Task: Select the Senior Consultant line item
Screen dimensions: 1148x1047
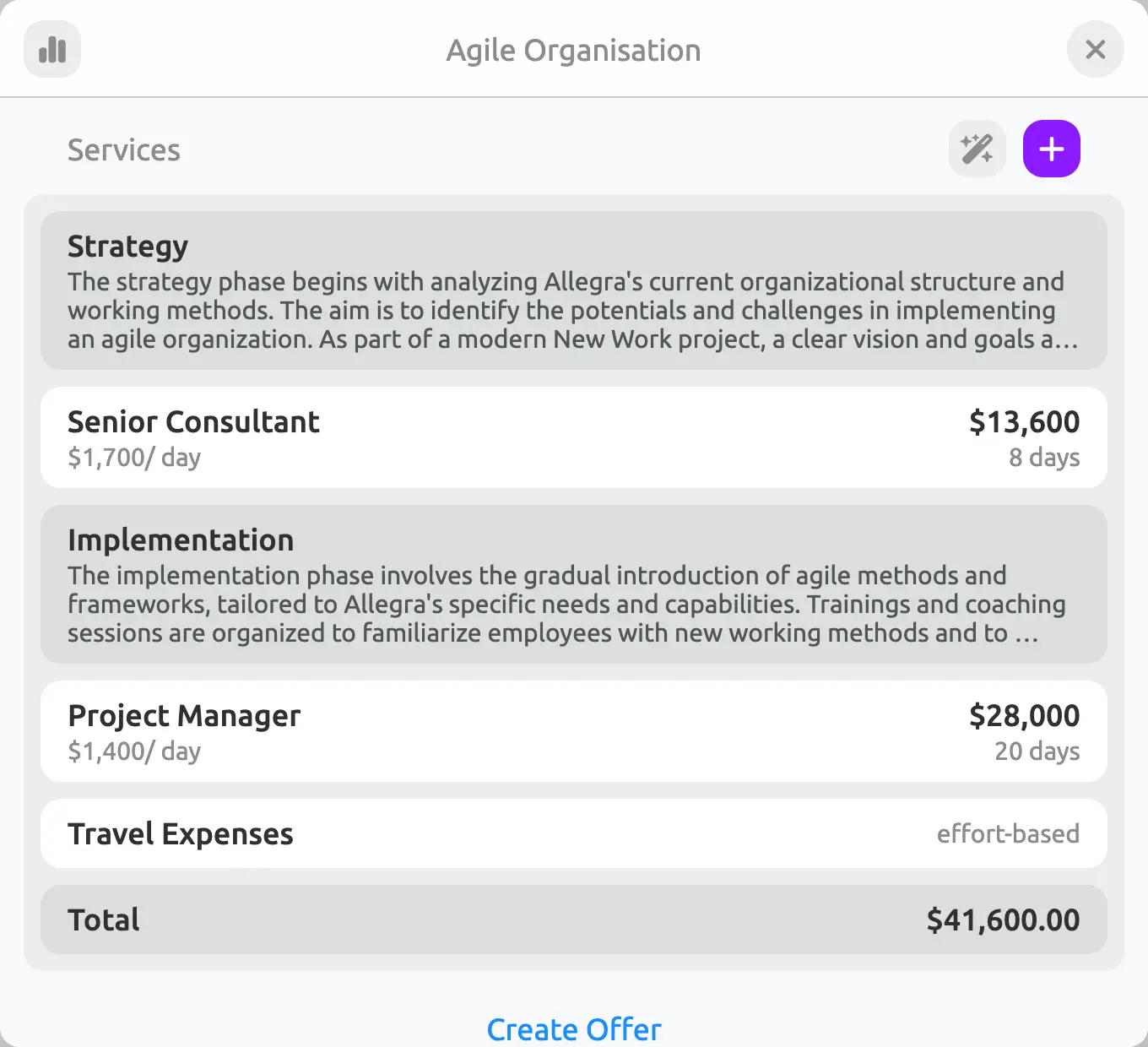Action: click(x=574, y=437)
